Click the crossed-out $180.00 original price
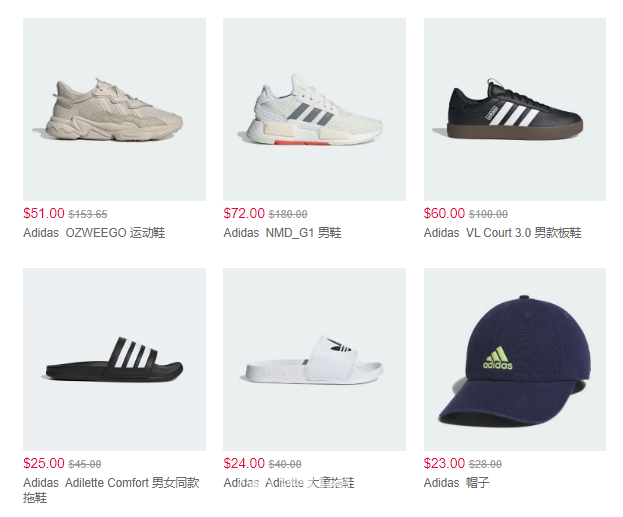The height and width of the screenshot is (517, 623). pos(288,215)
